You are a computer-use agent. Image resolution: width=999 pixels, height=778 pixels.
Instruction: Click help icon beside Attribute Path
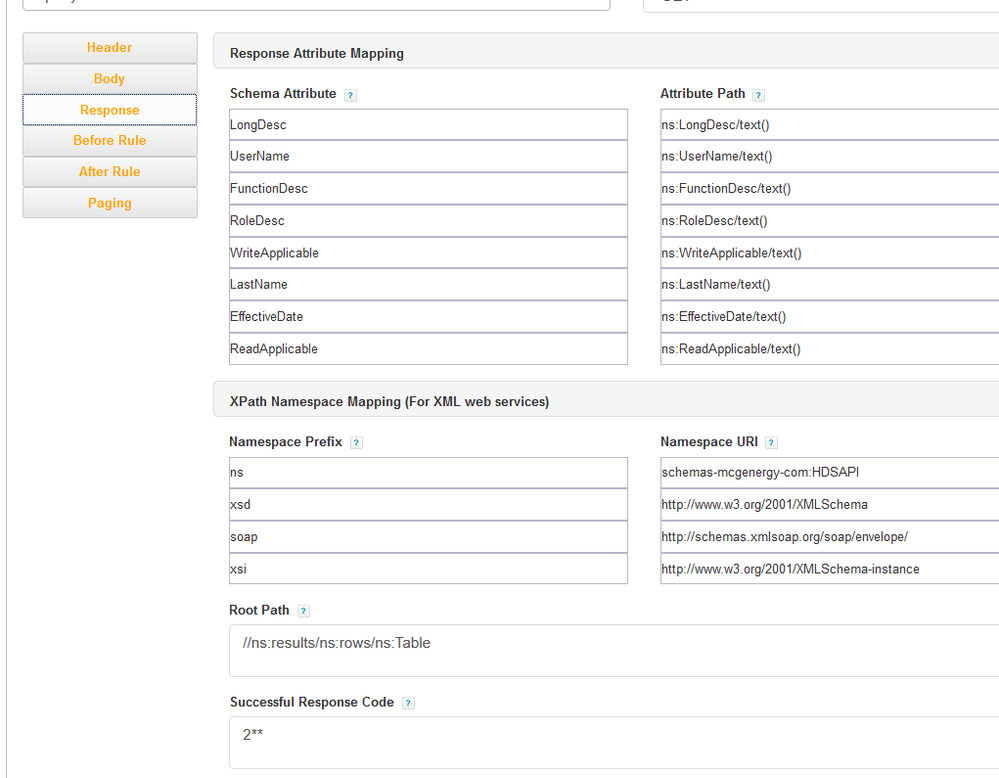pos(758,95)
